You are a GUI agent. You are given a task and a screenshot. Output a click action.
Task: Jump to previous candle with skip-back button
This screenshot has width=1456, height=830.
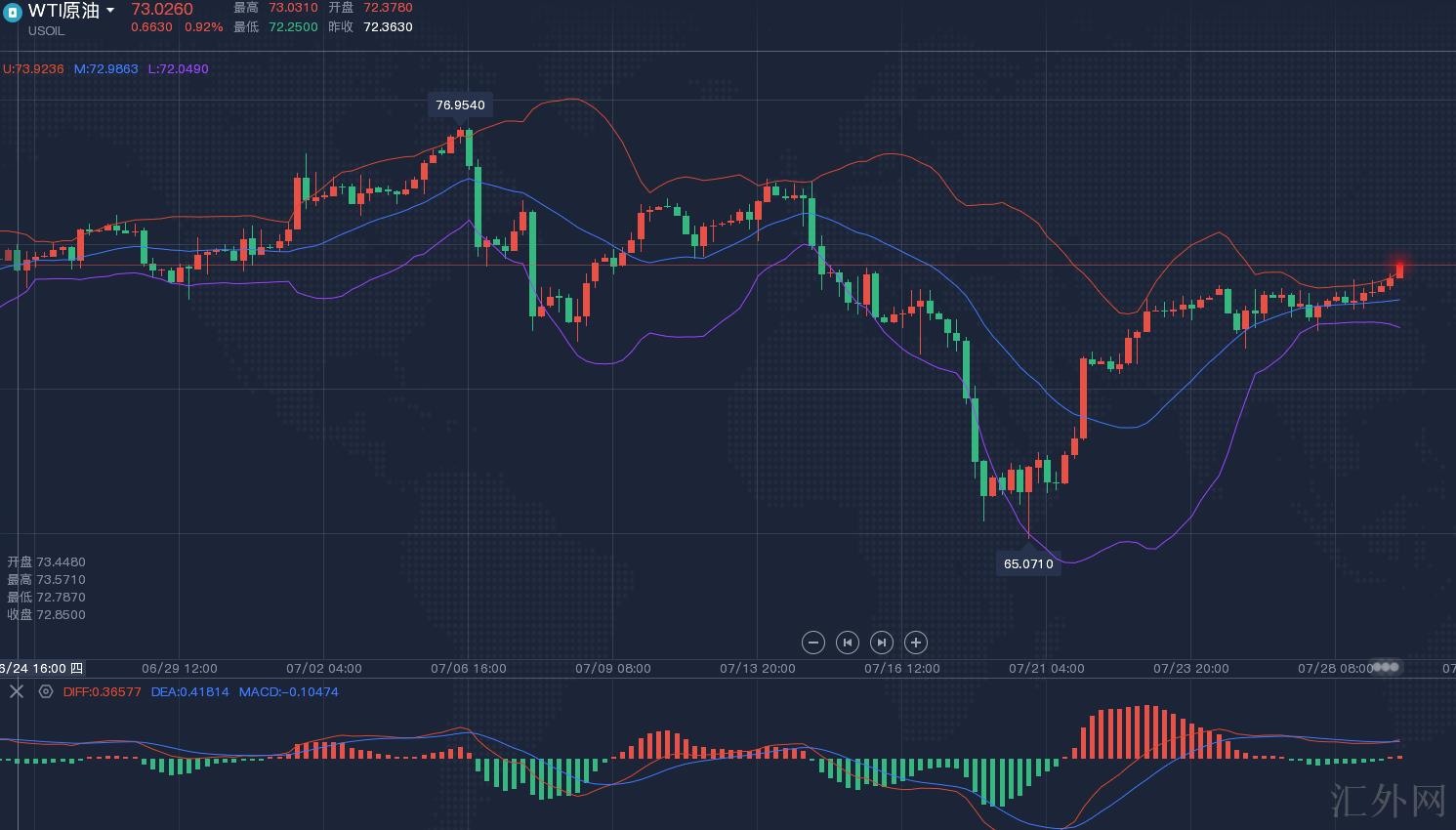point(847,643)
